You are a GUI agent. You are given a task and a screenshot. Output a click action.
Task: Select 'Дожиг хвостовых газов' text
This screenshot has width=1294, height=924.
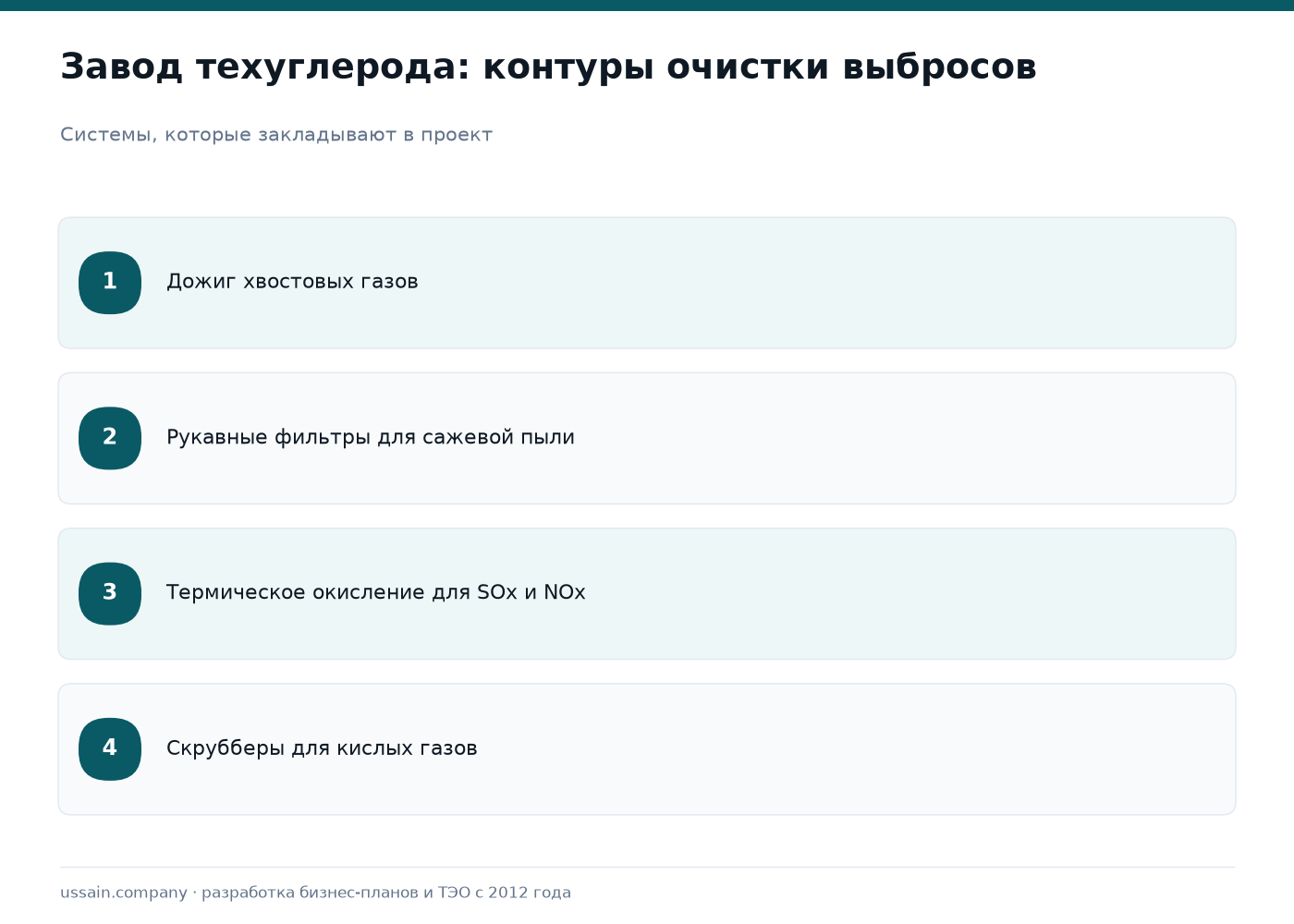click(x=292, y=282)
